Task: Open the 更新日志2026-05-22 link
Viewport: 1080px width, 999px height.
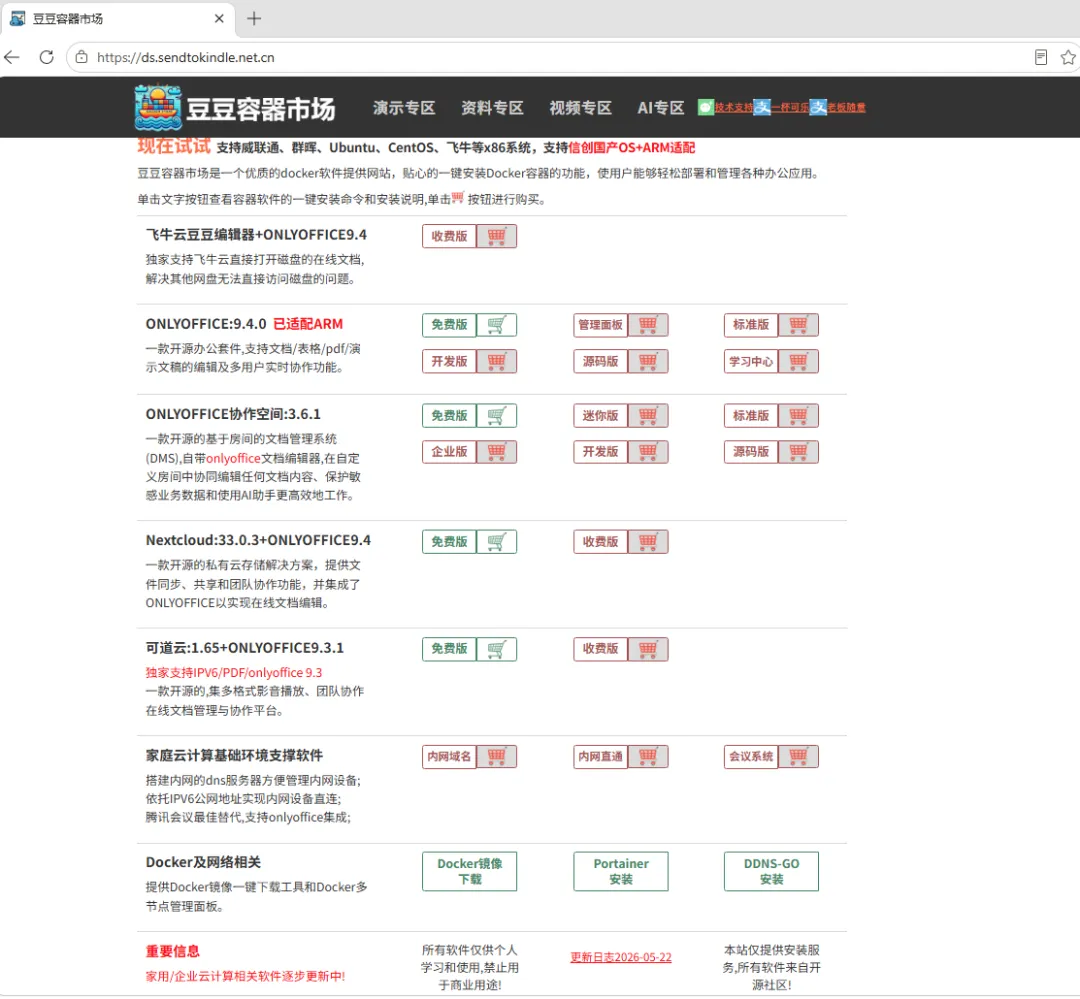Action: click(621, 958)
